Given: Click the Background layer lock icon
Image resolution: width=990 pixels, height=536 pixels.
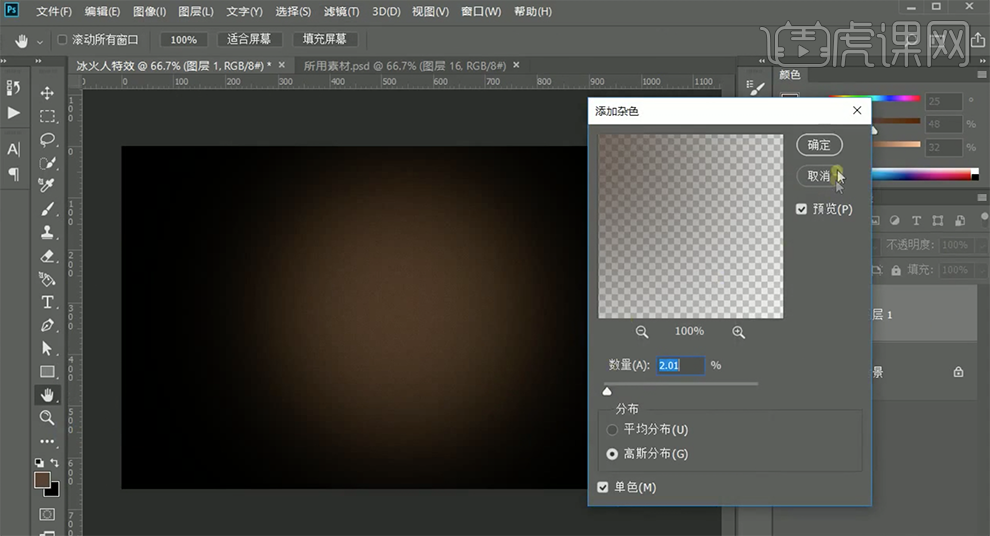Looking at the screenshot, I should click(958, 372).
